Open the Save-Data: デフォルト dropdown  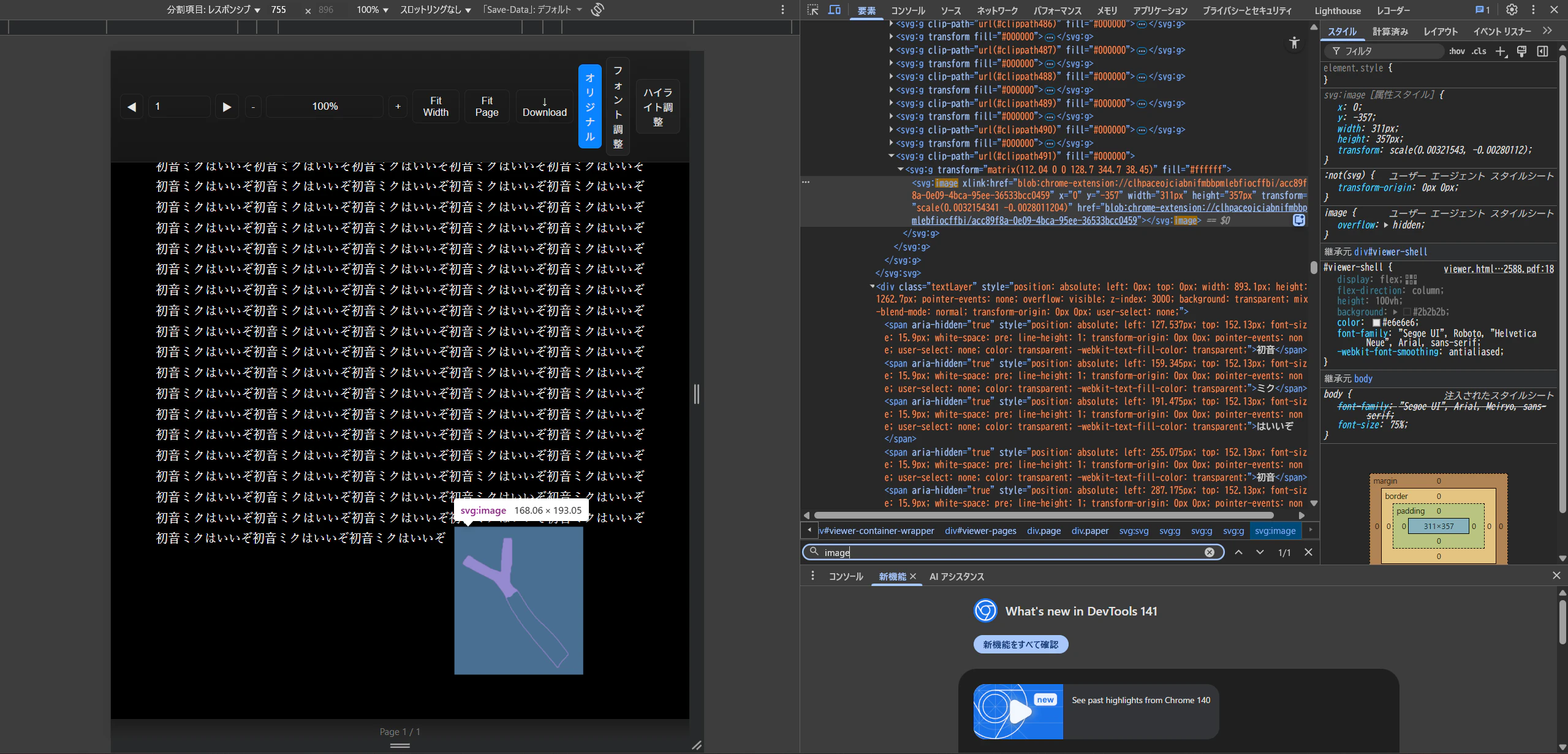coord(532,10)
